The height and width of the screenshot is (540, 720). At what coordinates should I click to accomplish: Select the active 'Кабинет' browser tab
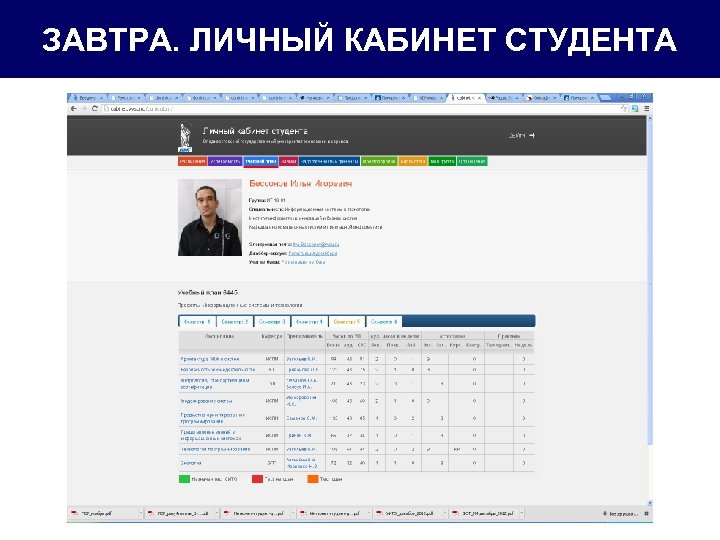465,98
